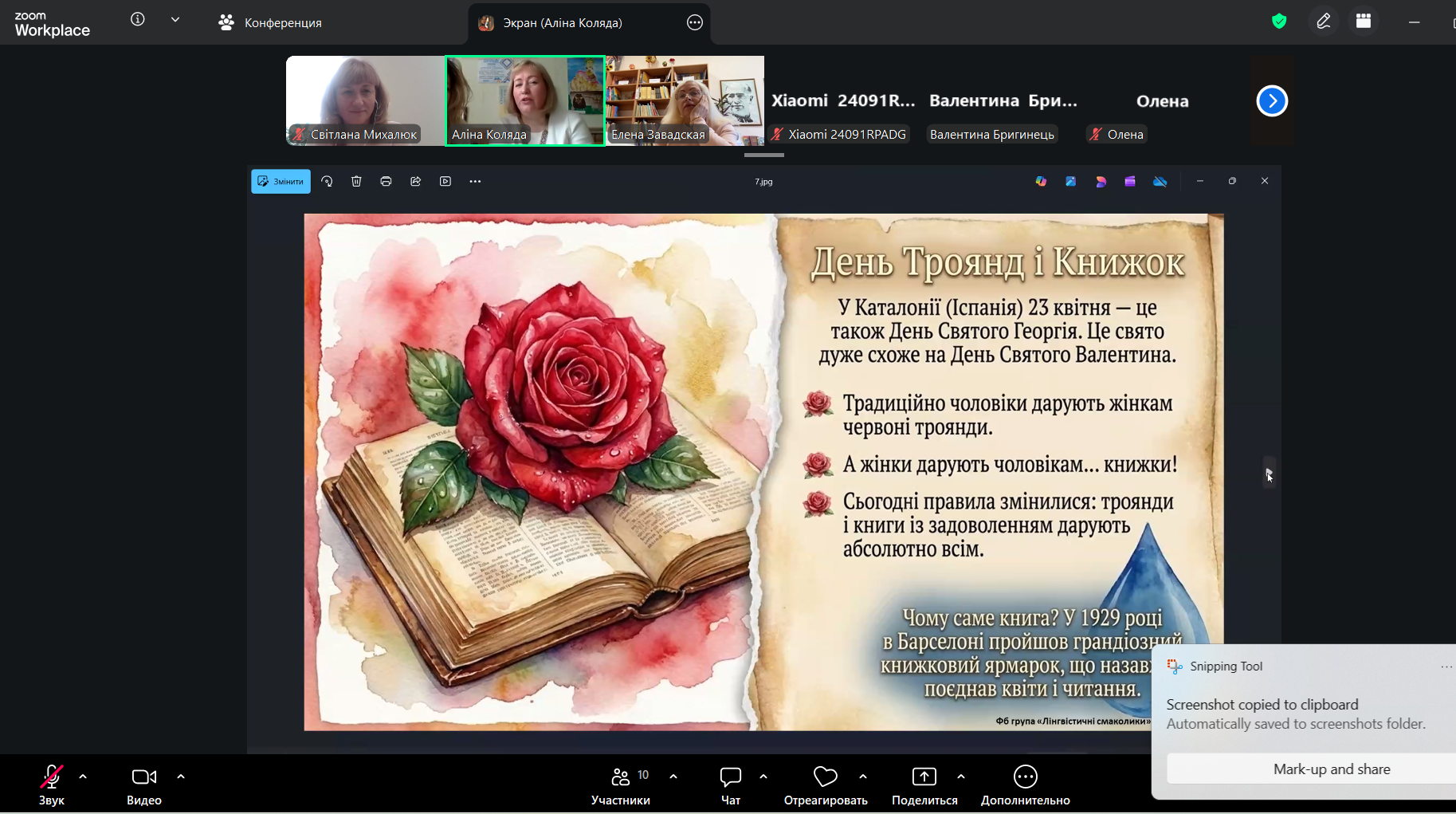Open meeting info icon near Zoom Workplace
Image resolution: width=1456 pixels, height=814 pixels.
click(x=138, y=19)
